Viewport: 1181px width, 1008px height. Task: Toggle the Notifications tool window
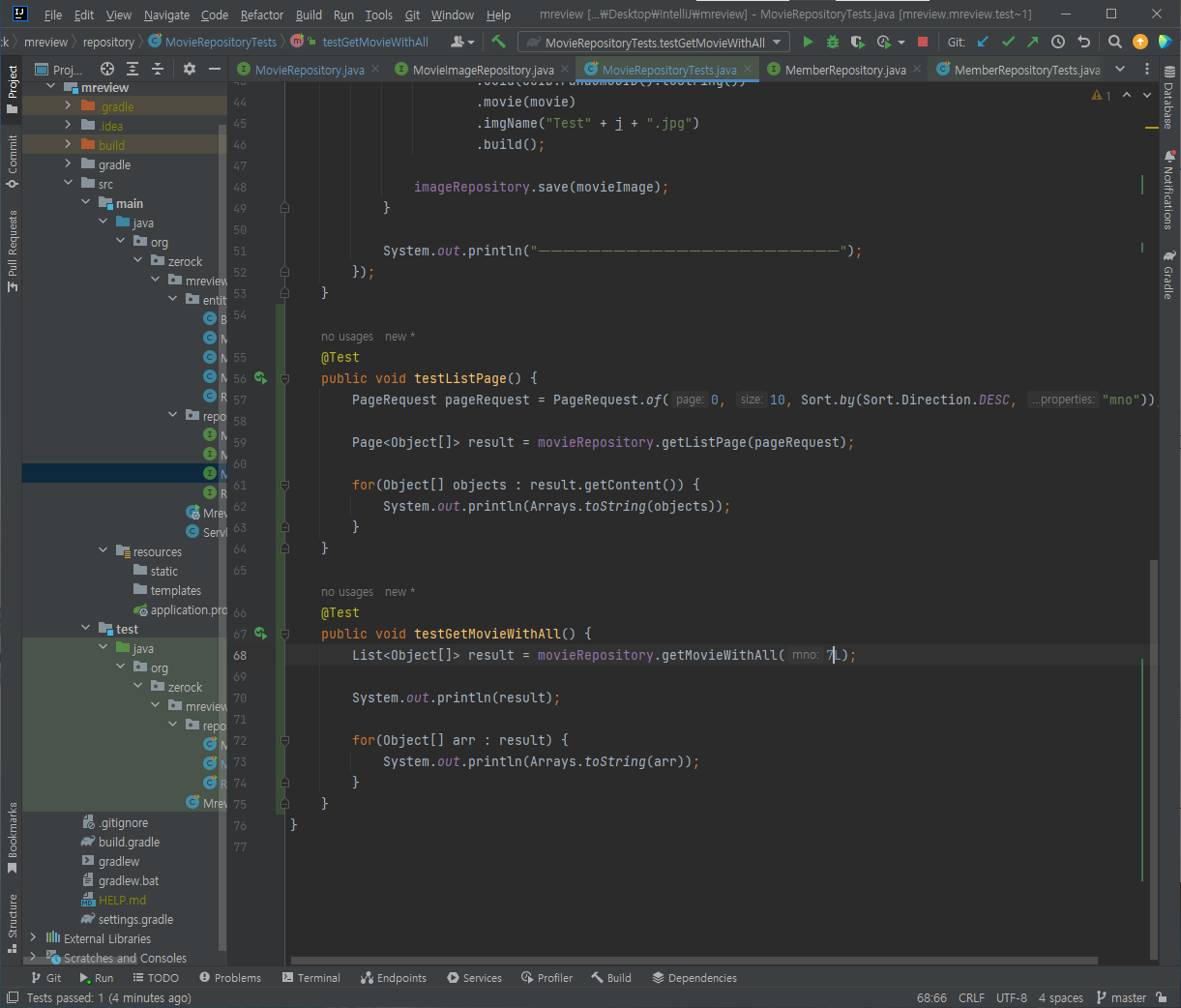click(1168, 189)
